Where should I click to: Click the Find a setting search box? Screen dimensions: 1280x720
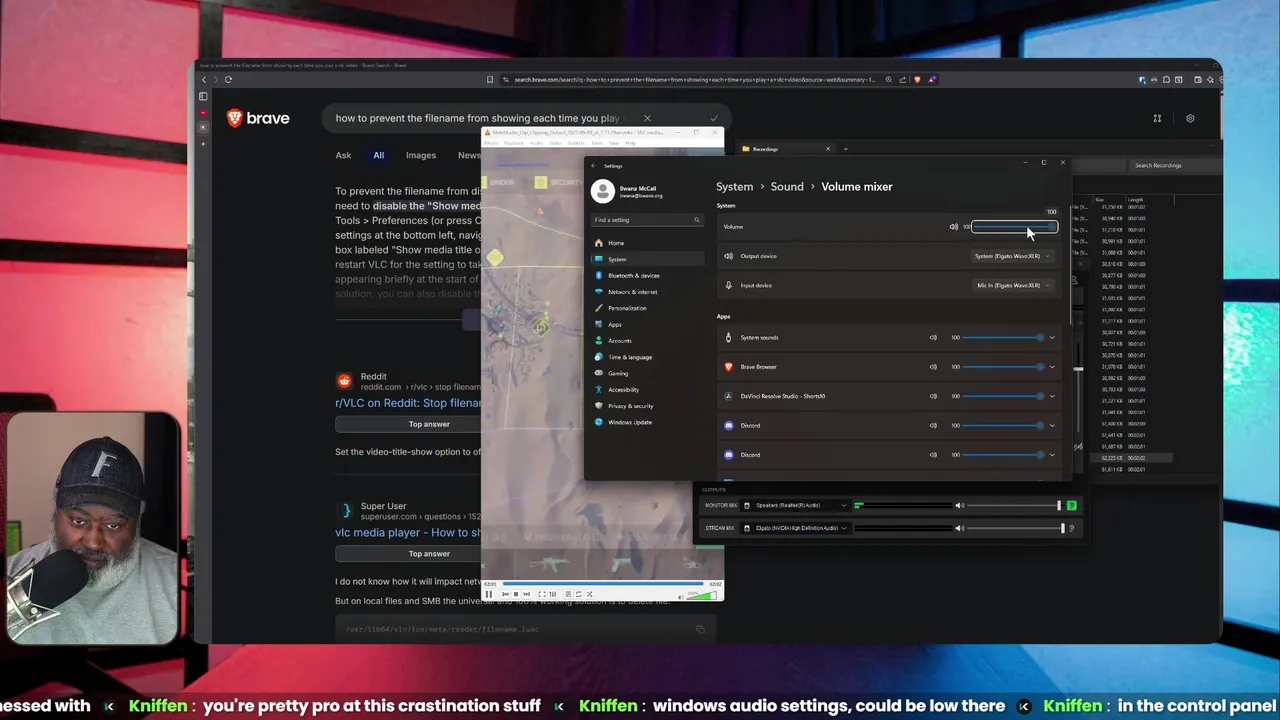point(647,220)
